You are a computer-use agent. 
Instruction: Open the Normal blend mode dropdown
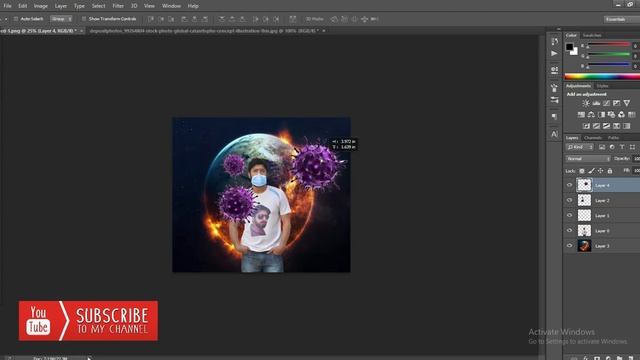click(588, 158)
